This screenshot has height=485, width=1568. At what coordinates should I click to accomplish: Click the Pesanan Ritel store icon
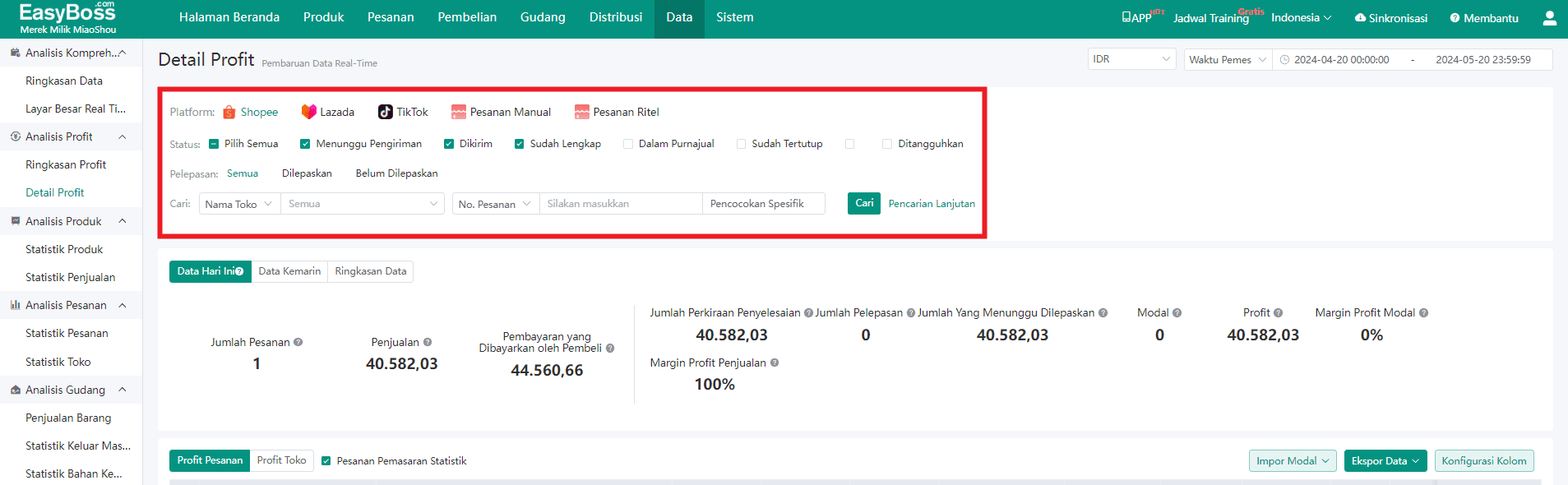tap(582, 112)
